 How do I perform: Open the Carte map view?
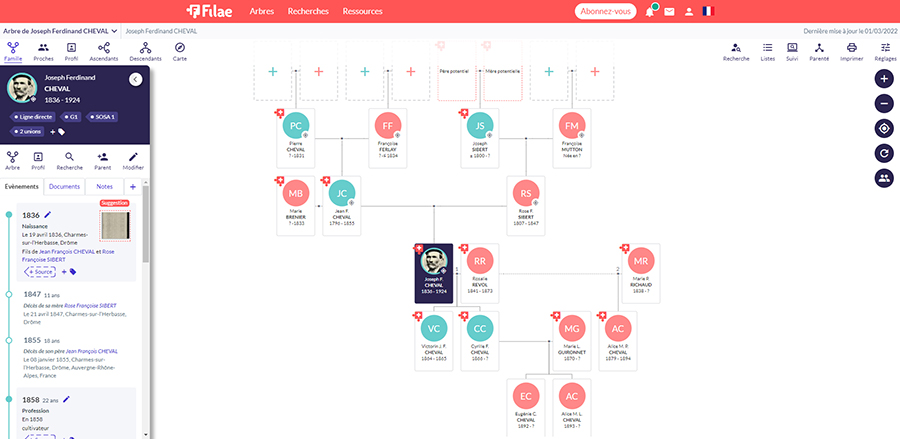coord(180,51)
